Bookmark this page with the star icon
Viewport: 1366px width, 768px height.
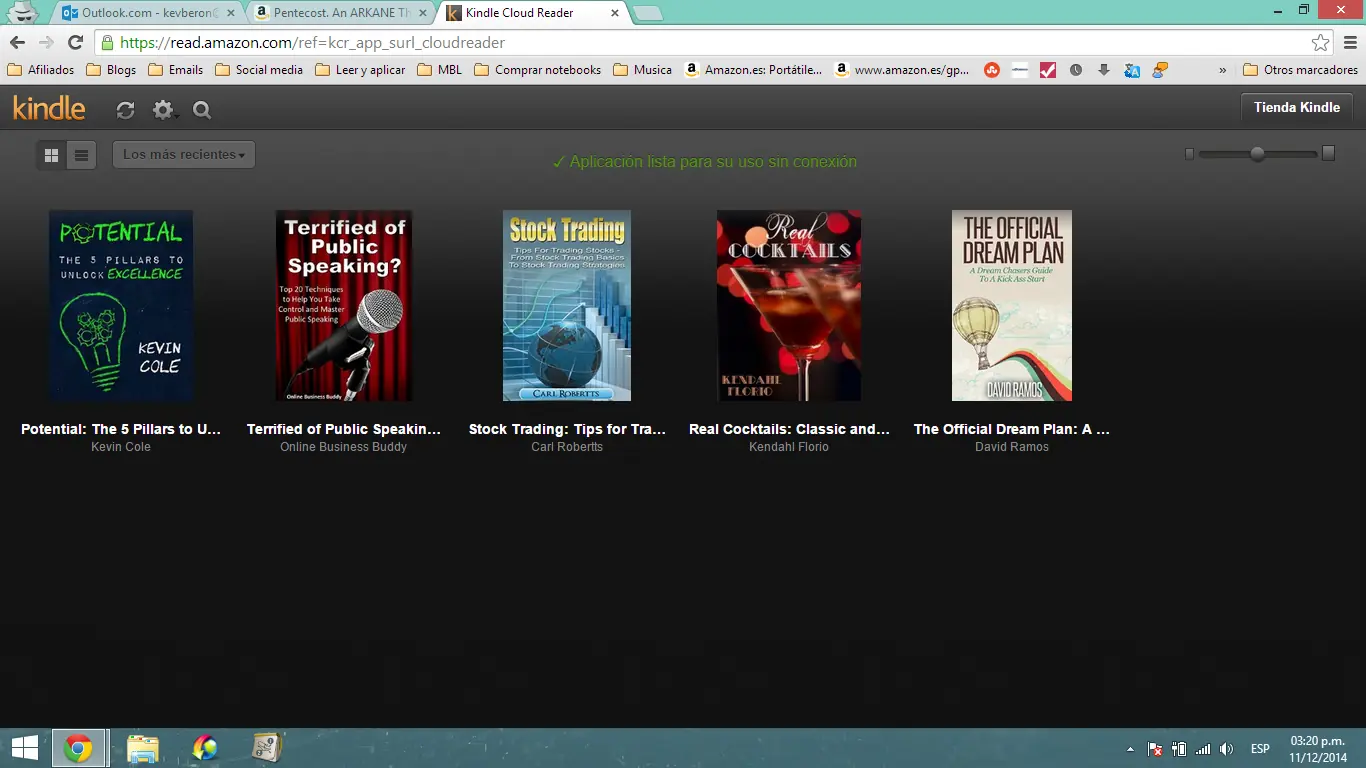(1320, 43)
